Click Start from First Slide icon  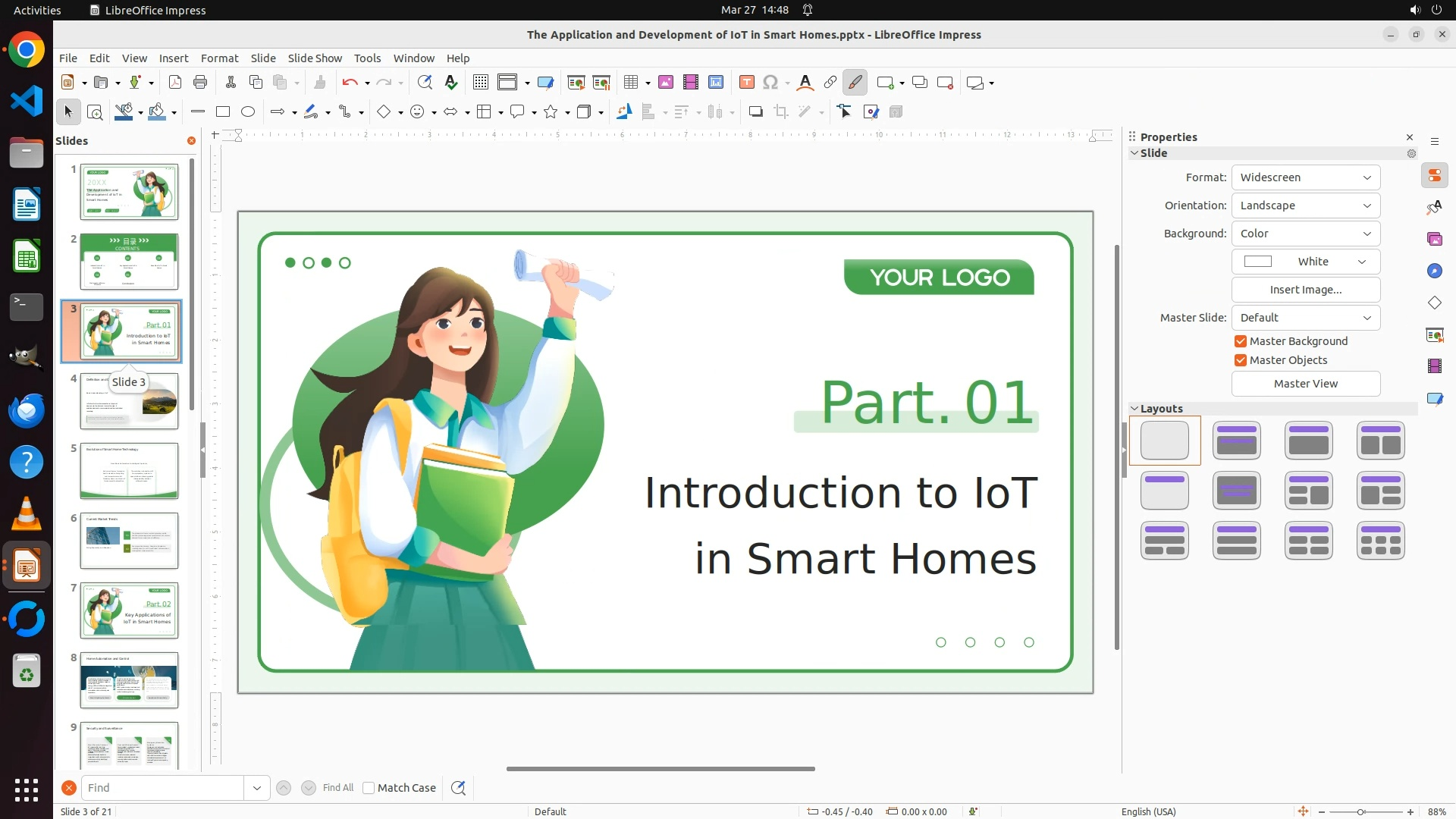[576, 83]
